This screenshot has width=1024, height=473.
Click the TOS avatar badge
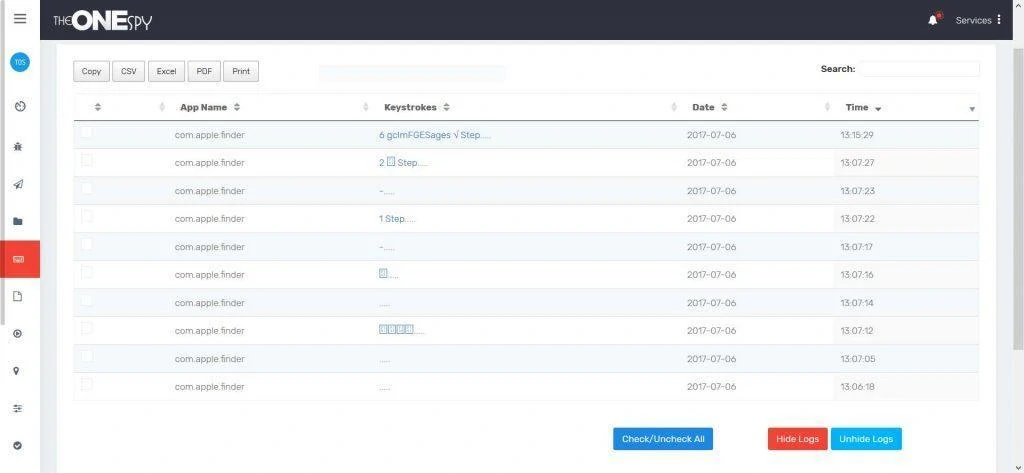click(20, 62)
